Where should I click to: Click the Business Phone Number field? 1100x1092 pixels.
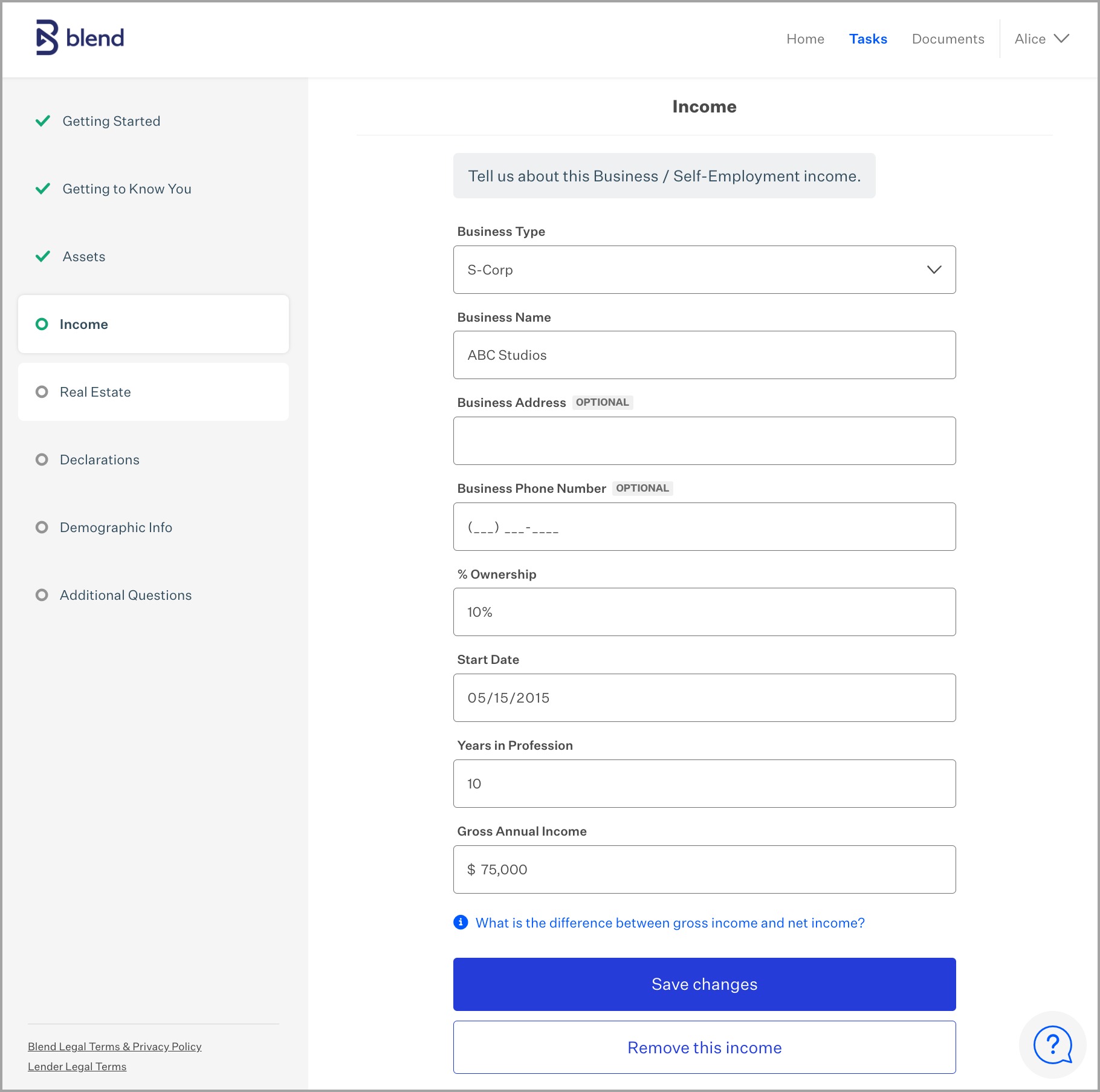click(704, 527)
